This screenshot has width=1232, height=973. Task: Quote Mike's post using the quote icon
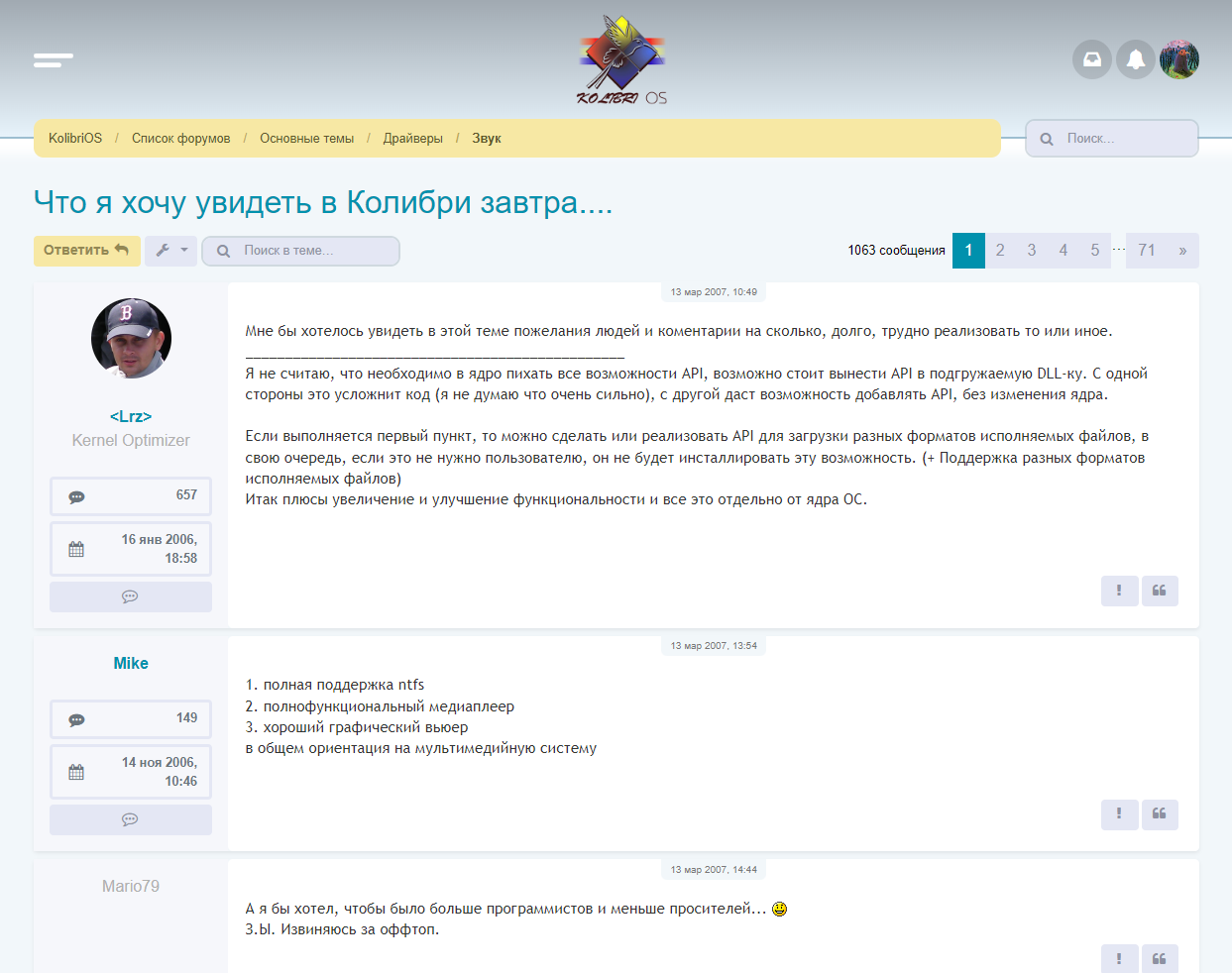point(1160,814)
